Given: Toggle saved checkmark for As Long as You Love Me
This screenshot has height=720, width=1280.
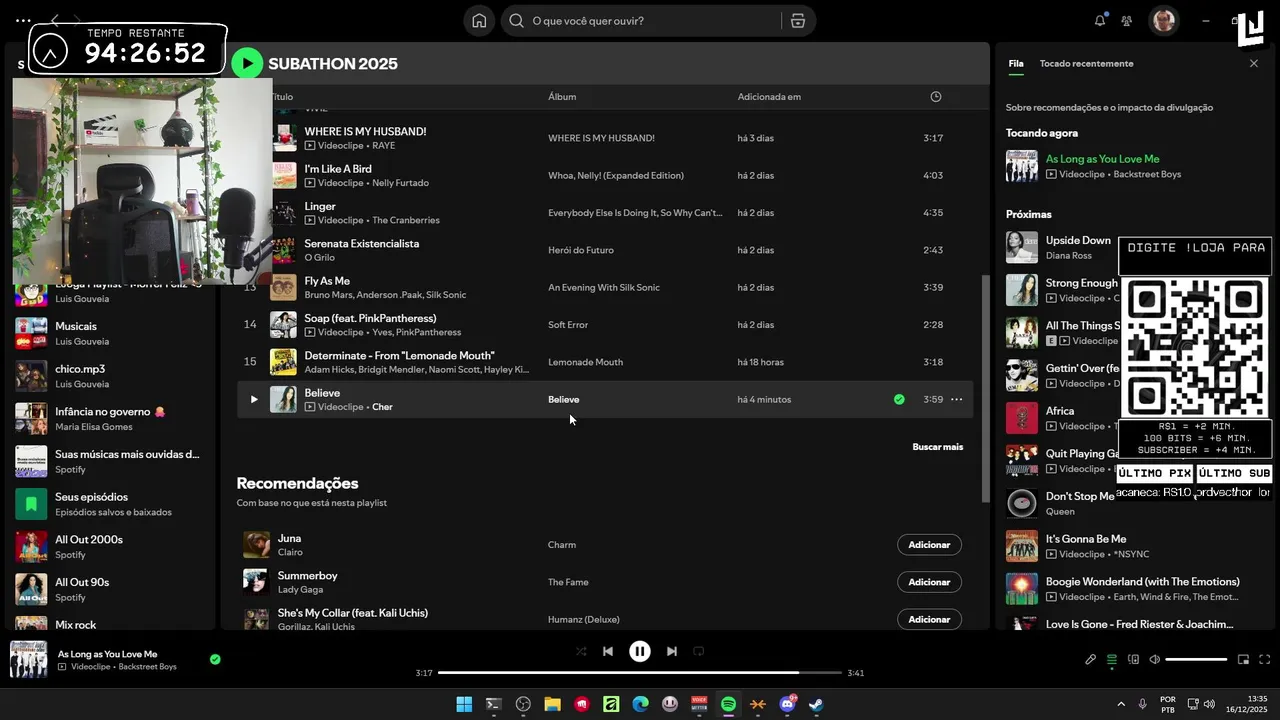Looking at the screenshot, I should 215,659.
